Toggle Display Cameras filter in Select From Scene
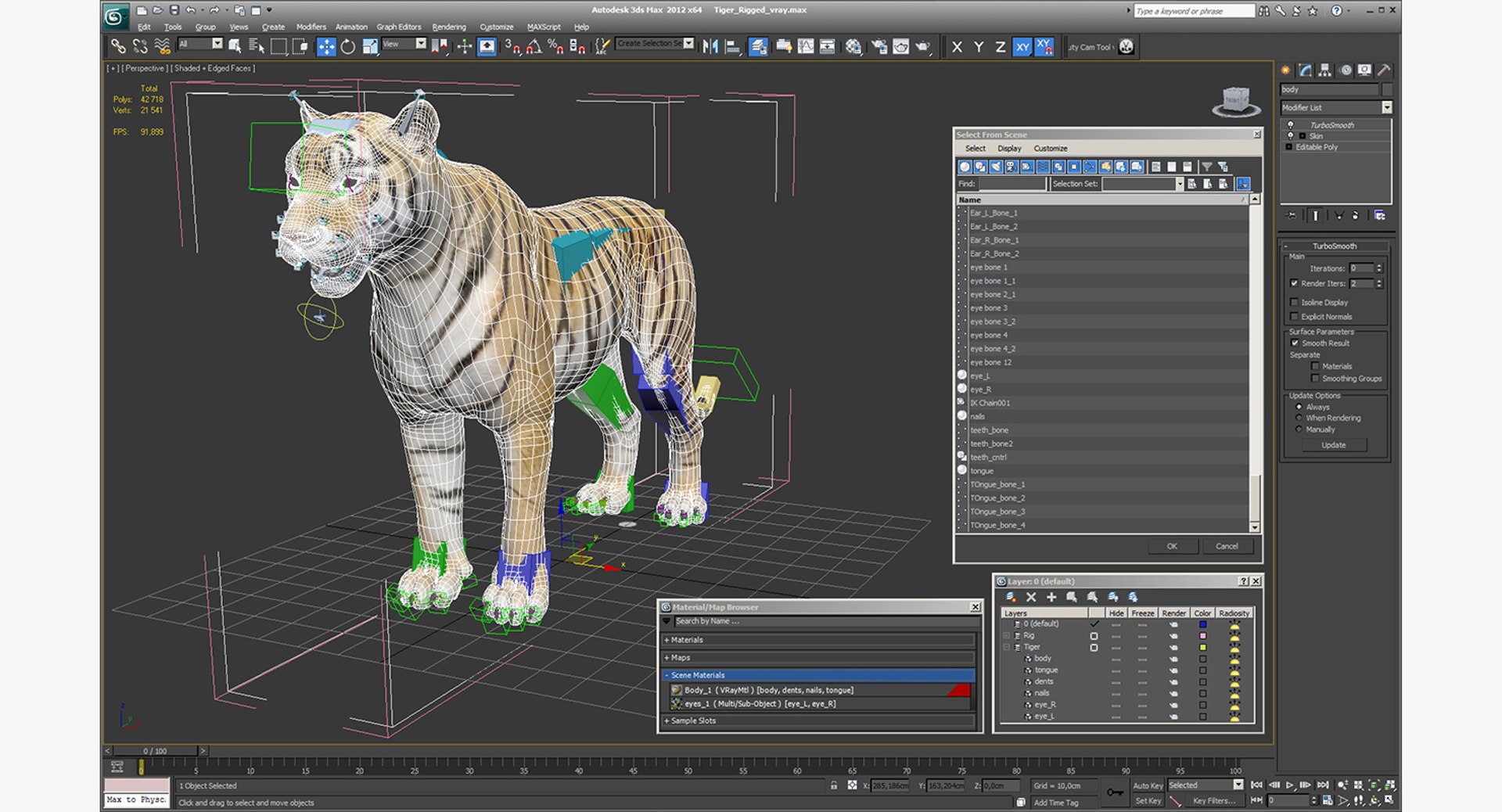Image resolution: width=1502 pixels, height=812 pixels. click(x=1012, y=167)
